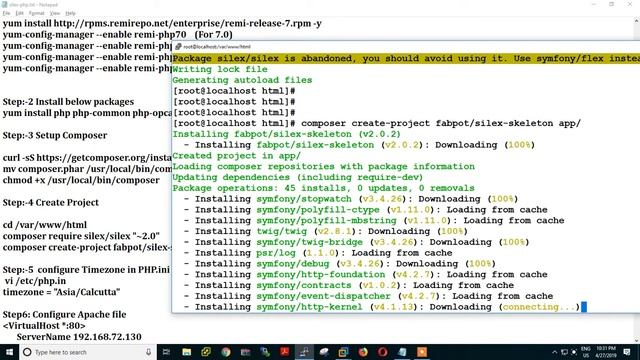Click the taskbar microphone icon
The height and width of the screenshot is (360, 640).
[x=149, y=352]
